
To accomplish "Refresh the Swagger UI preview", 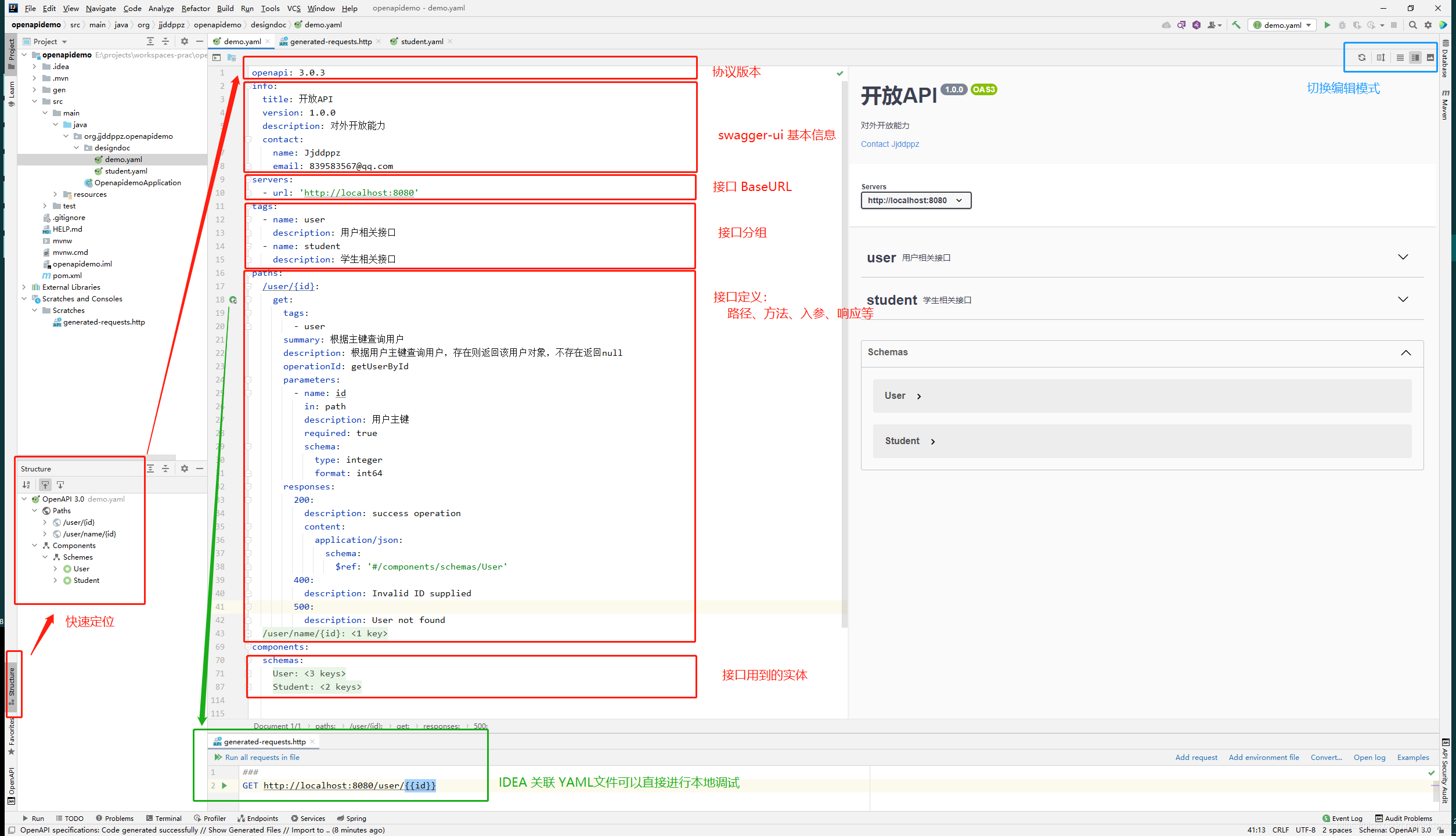I will click(1361, 57).
